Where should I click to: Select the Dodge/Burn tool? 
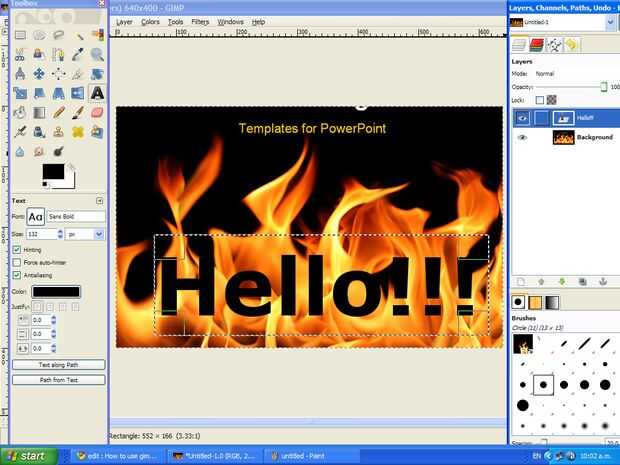pos(59,151)
